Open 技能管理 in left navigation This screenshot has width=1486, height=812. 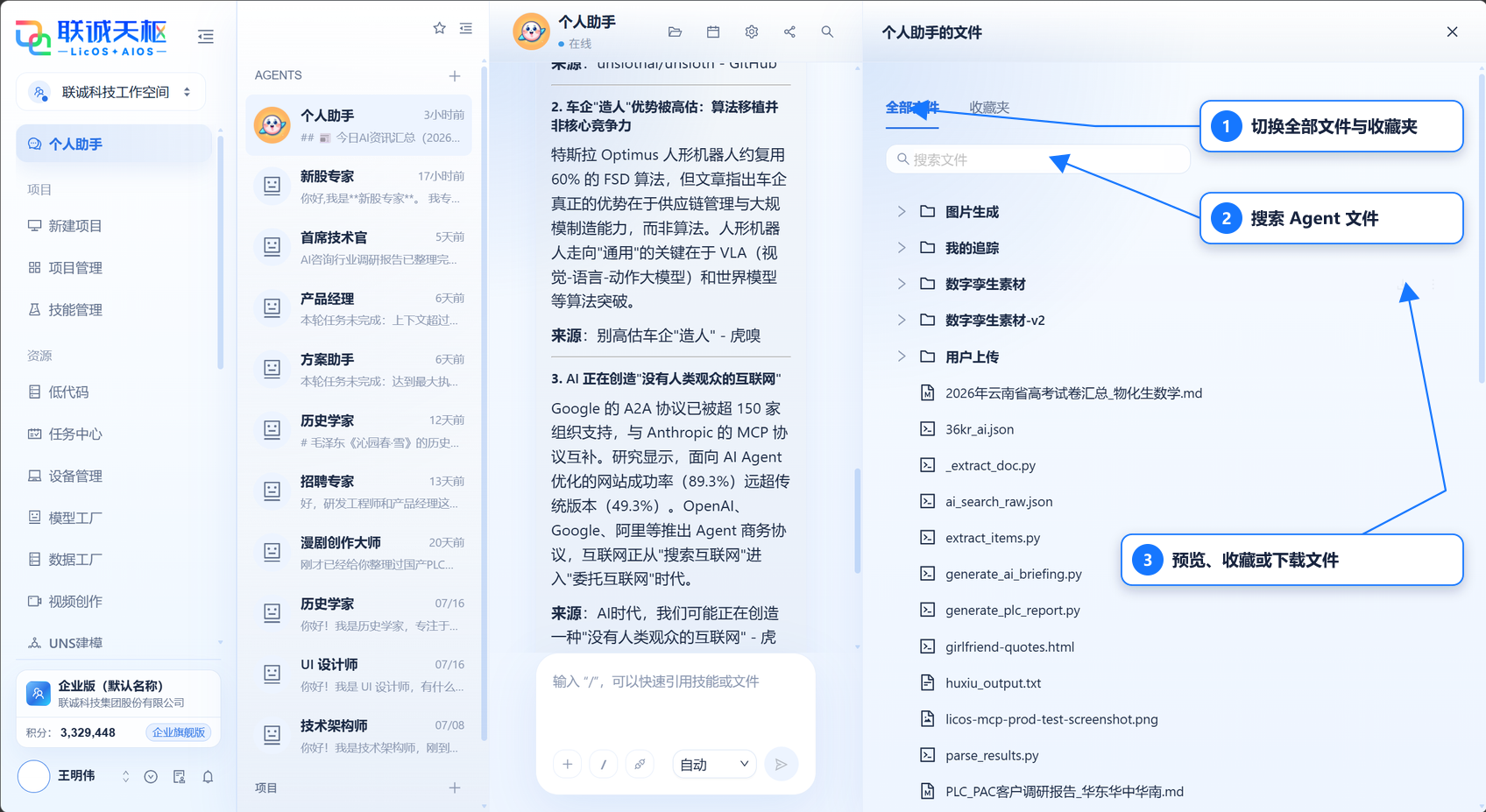[75, 310]
